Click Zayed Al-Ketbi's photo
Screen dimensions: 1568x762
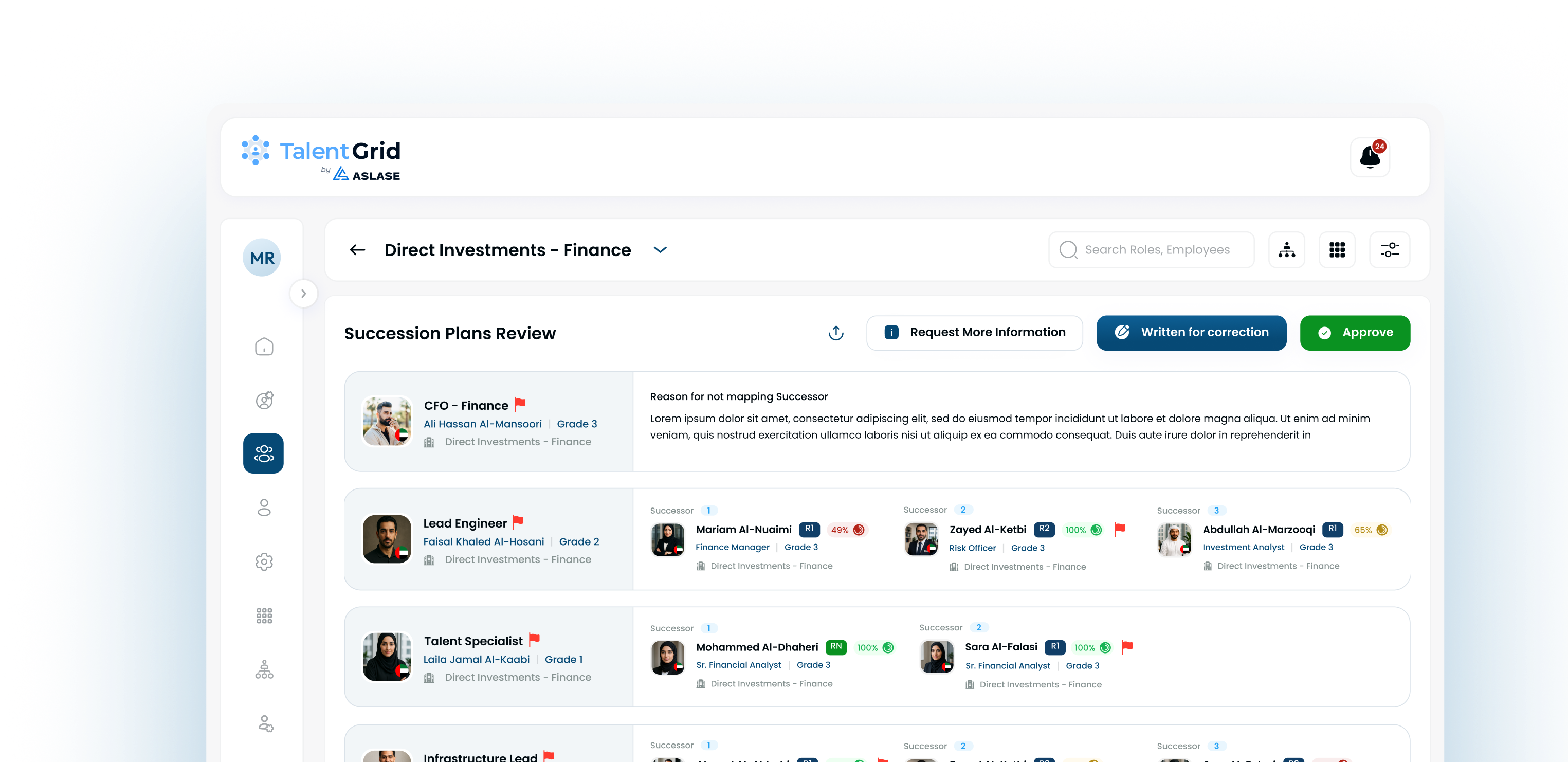921,540
